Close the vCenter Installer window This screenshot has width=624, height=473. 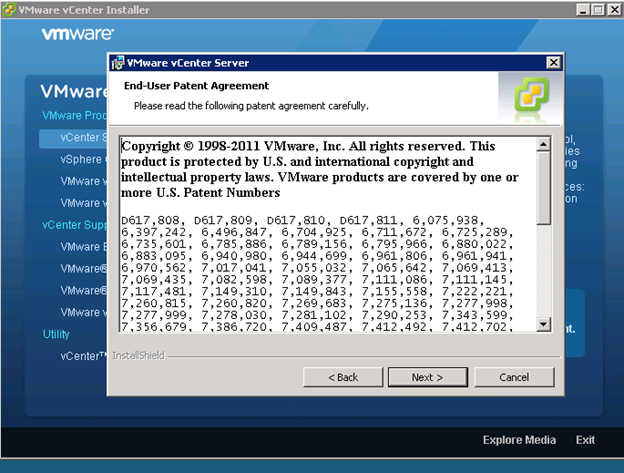click(614, 10)
